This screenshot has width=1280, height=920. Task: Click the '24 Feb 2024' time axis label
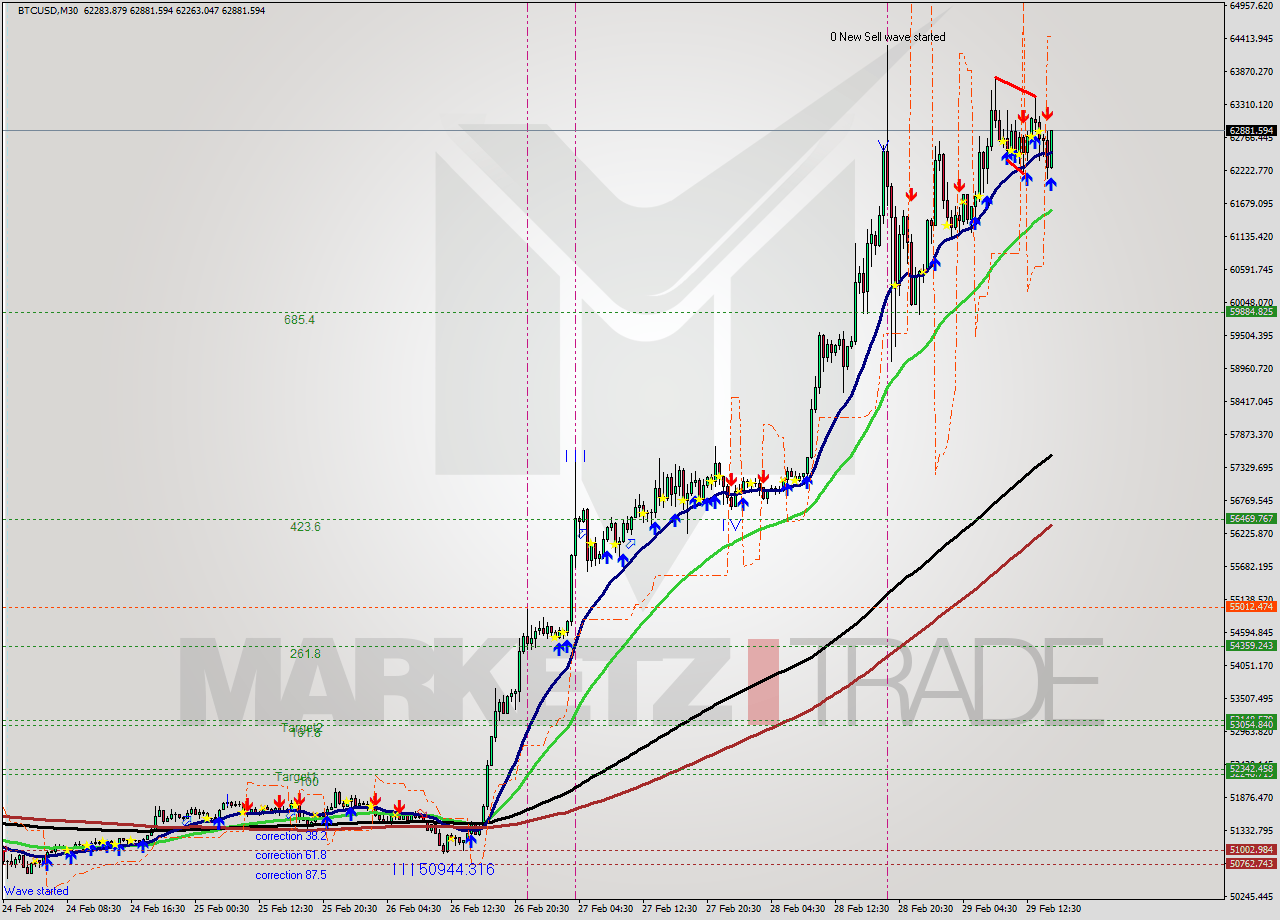[x=30, y=909]
